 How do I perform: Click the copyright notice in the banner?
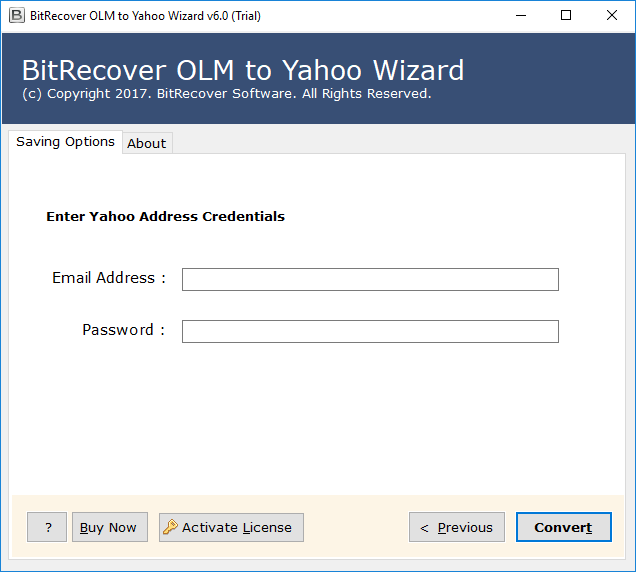226,93
